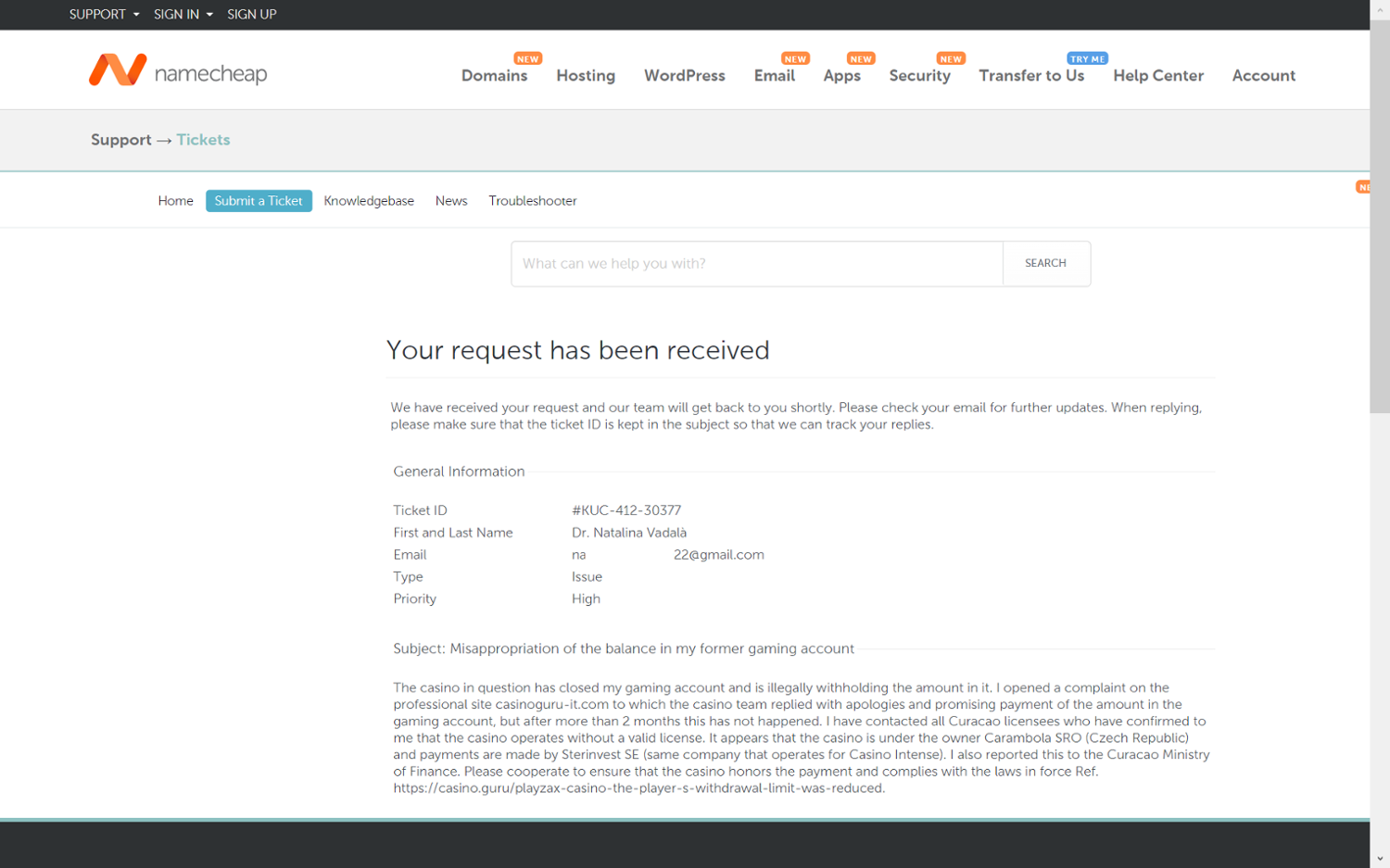Click the Tickets breadcrumb link
Image resolution: width=1390 pixels, height=868 pixels.
click(x=203, y=140)
